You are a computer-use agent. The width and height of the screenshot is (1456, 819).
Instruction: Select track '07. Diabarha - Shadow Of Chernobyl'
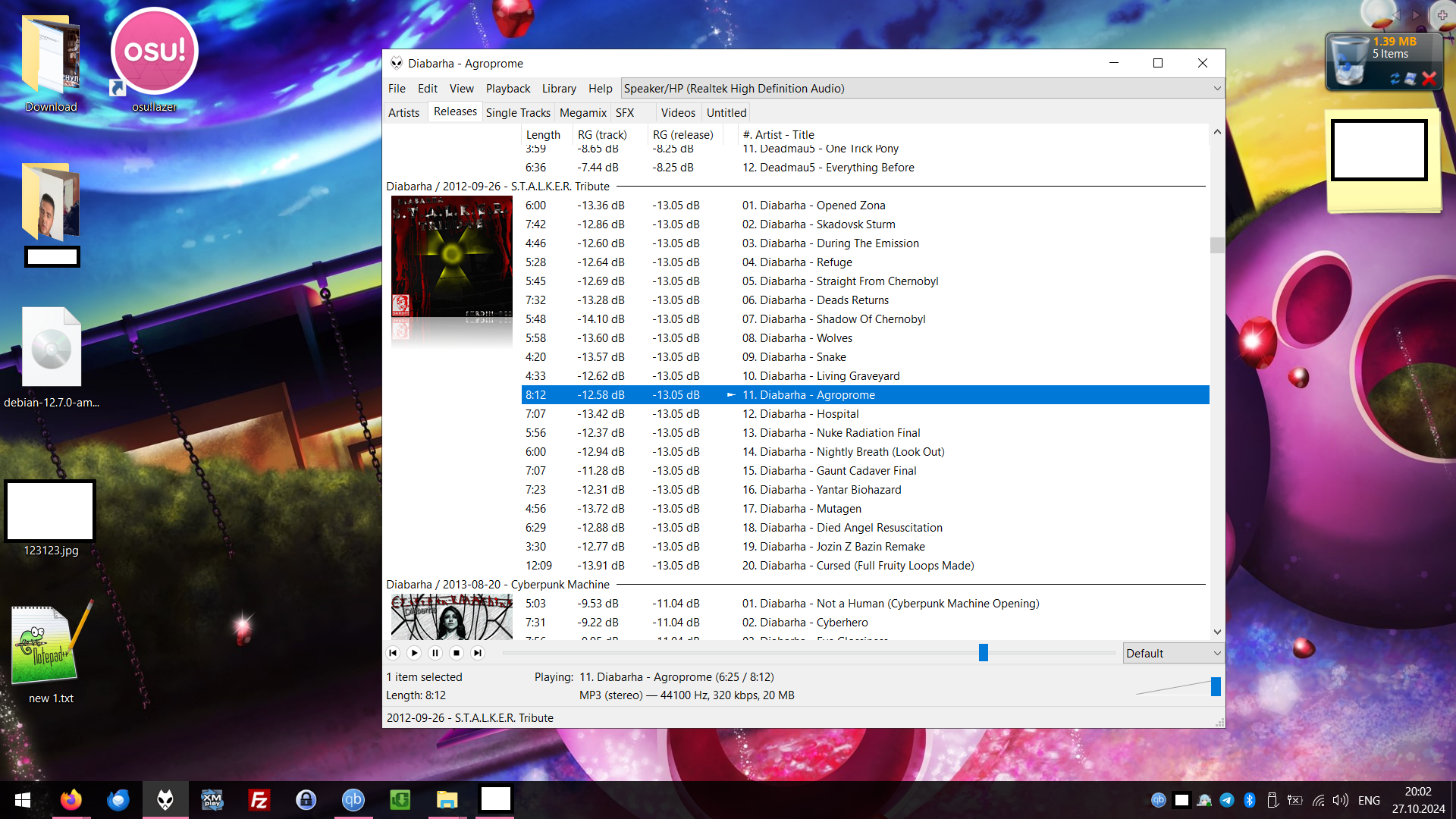(865, 319)
